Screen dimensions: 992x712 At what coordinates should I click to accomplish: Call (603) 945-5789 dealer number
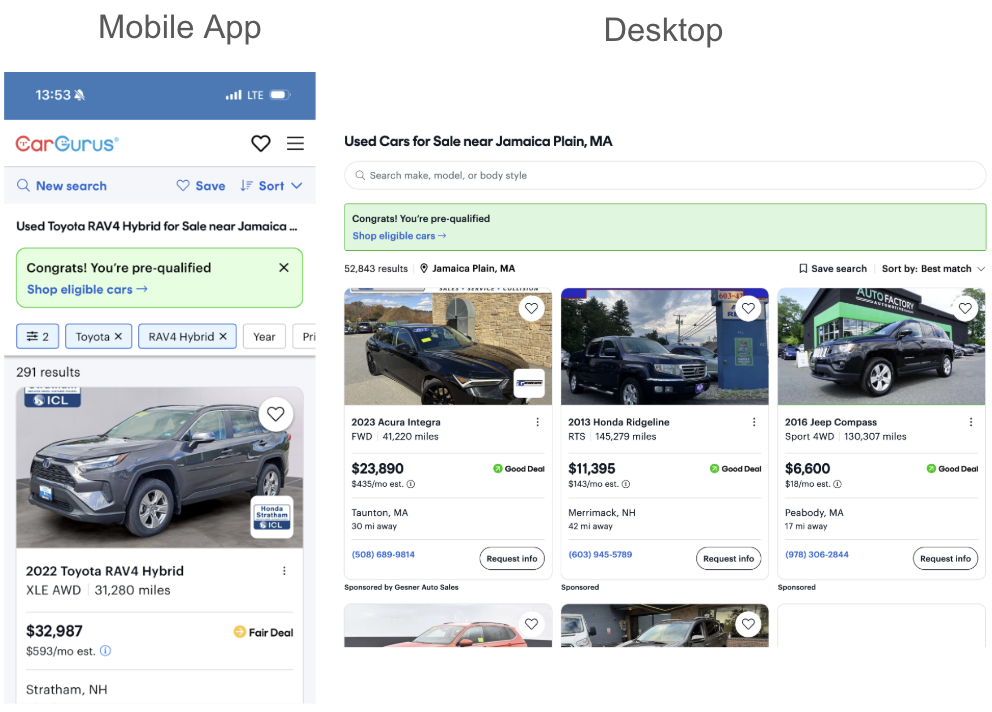[x=600, y=554]
